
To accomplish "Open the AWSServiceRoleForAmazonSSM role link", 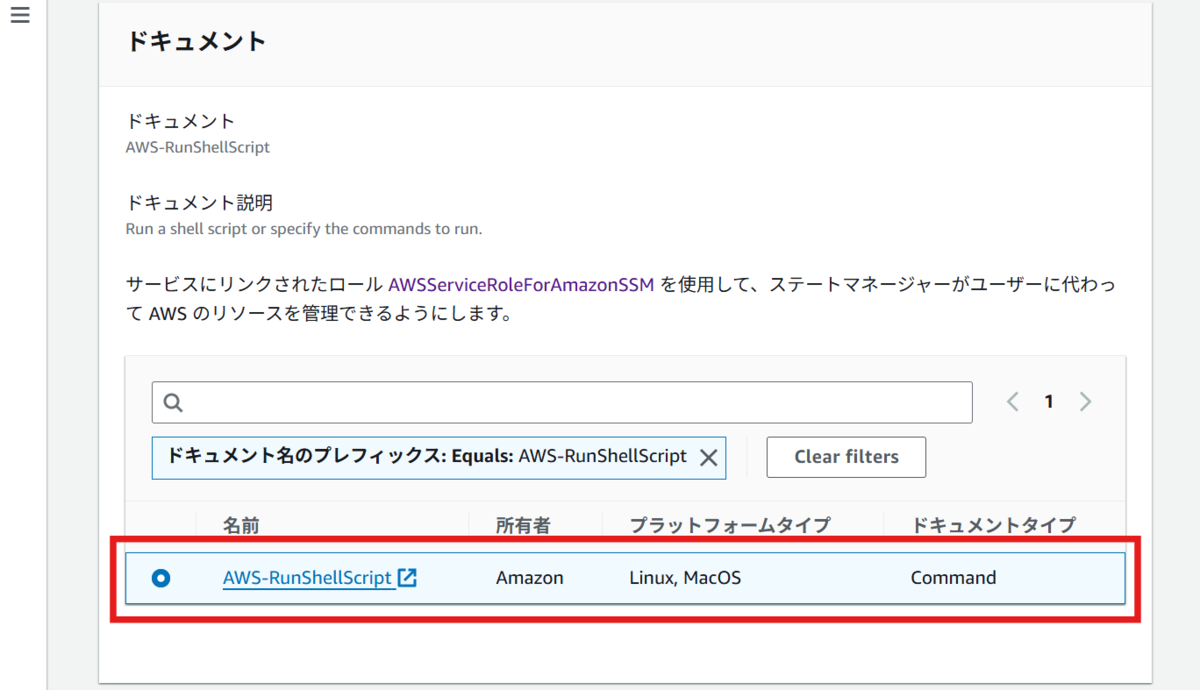I will 521,284.
